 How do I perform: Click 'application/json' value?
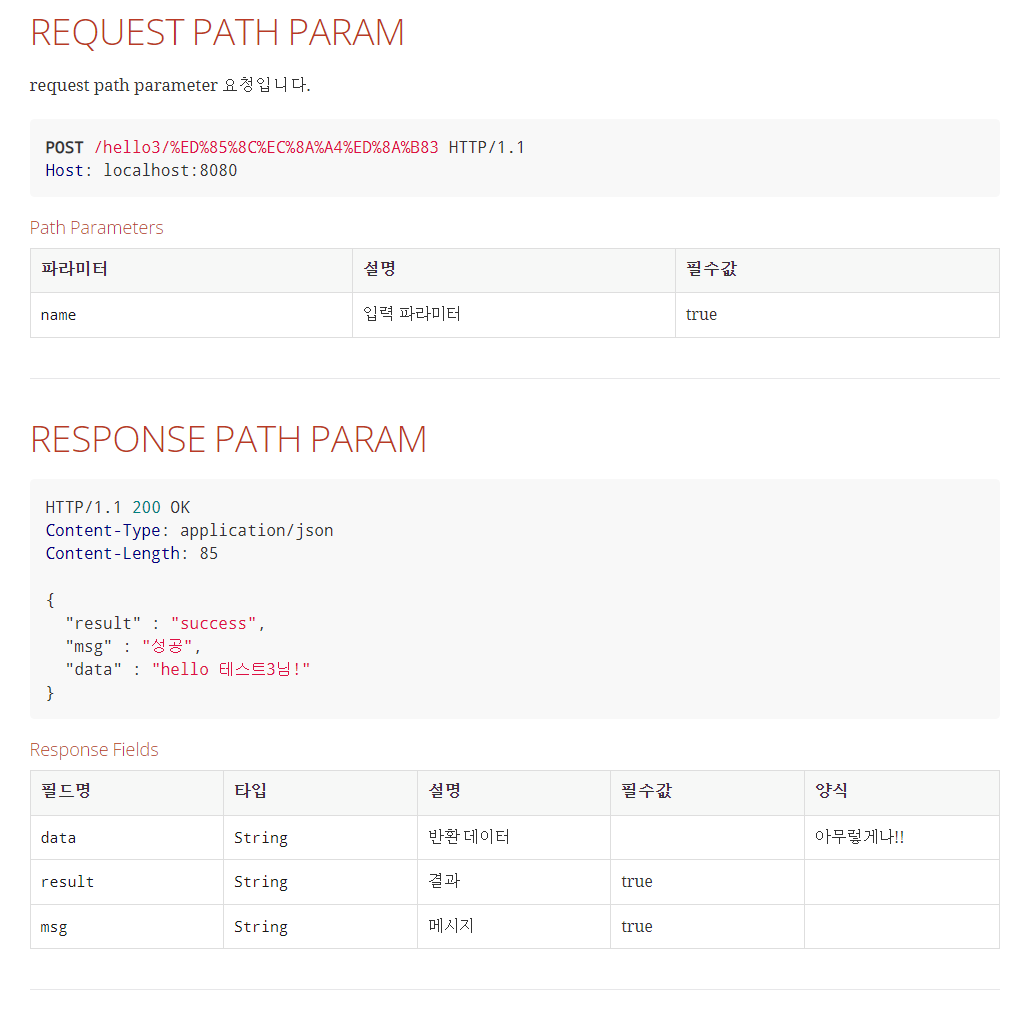[256, 530]
